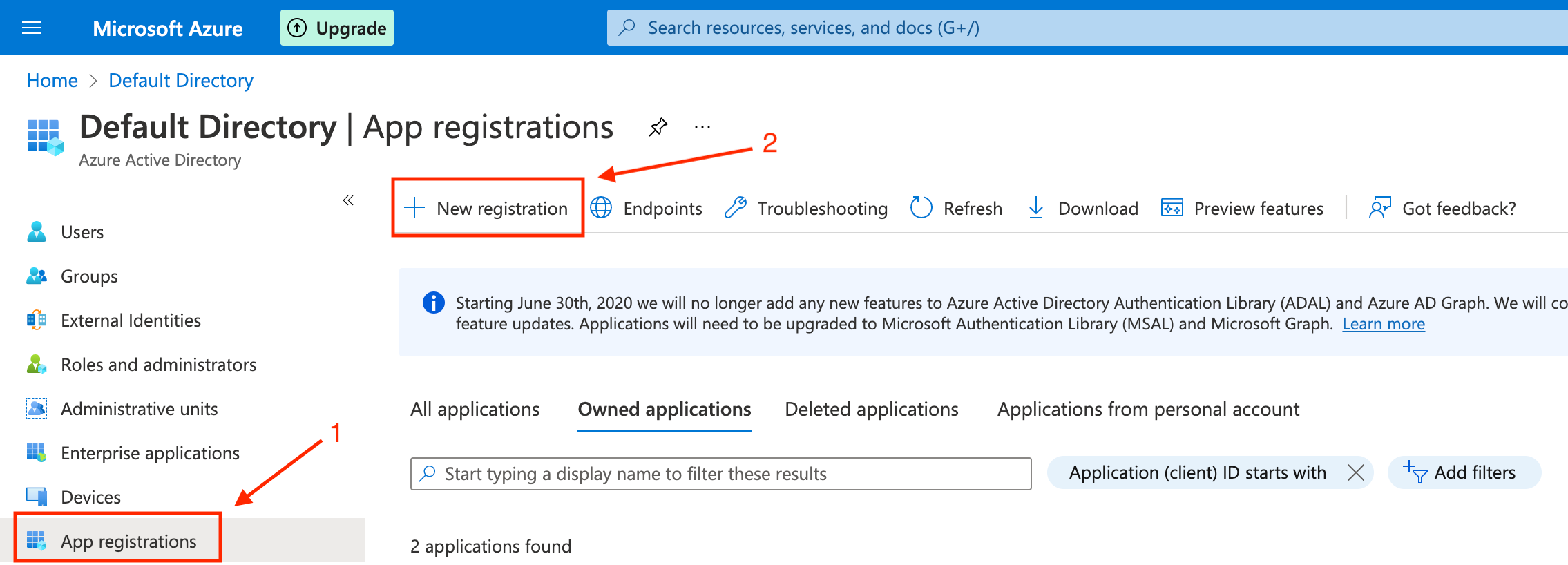Click the Refresh icon
This screenshot has width=1568, height=565.
(x=921, y=207)
